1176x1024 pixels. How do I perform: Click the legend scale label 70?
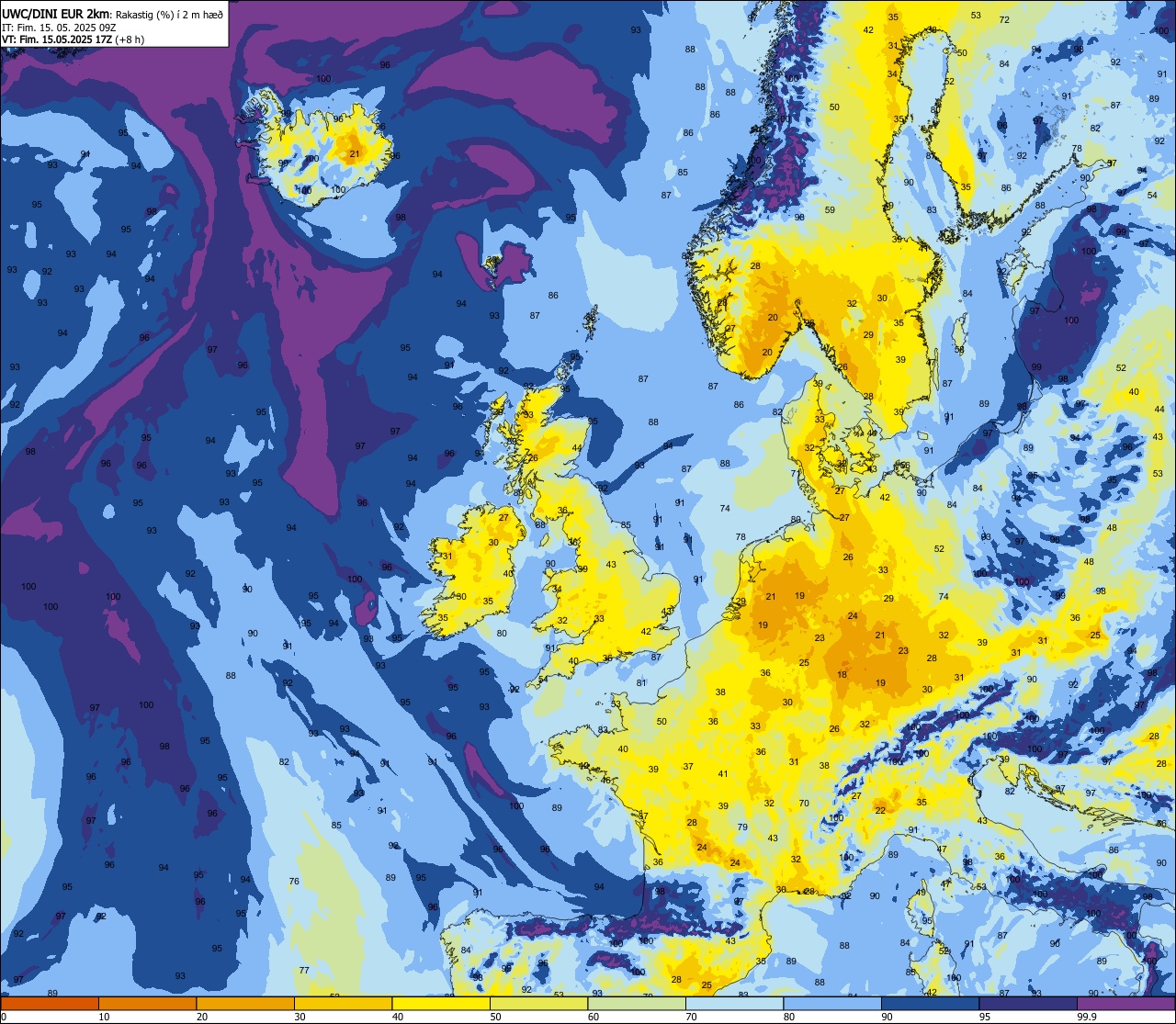(x=691, y=1017)
